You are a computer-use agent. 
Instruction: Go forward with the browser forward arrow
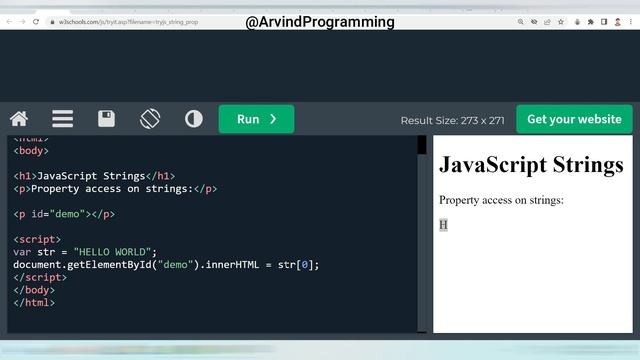click(x=22, y=22)
